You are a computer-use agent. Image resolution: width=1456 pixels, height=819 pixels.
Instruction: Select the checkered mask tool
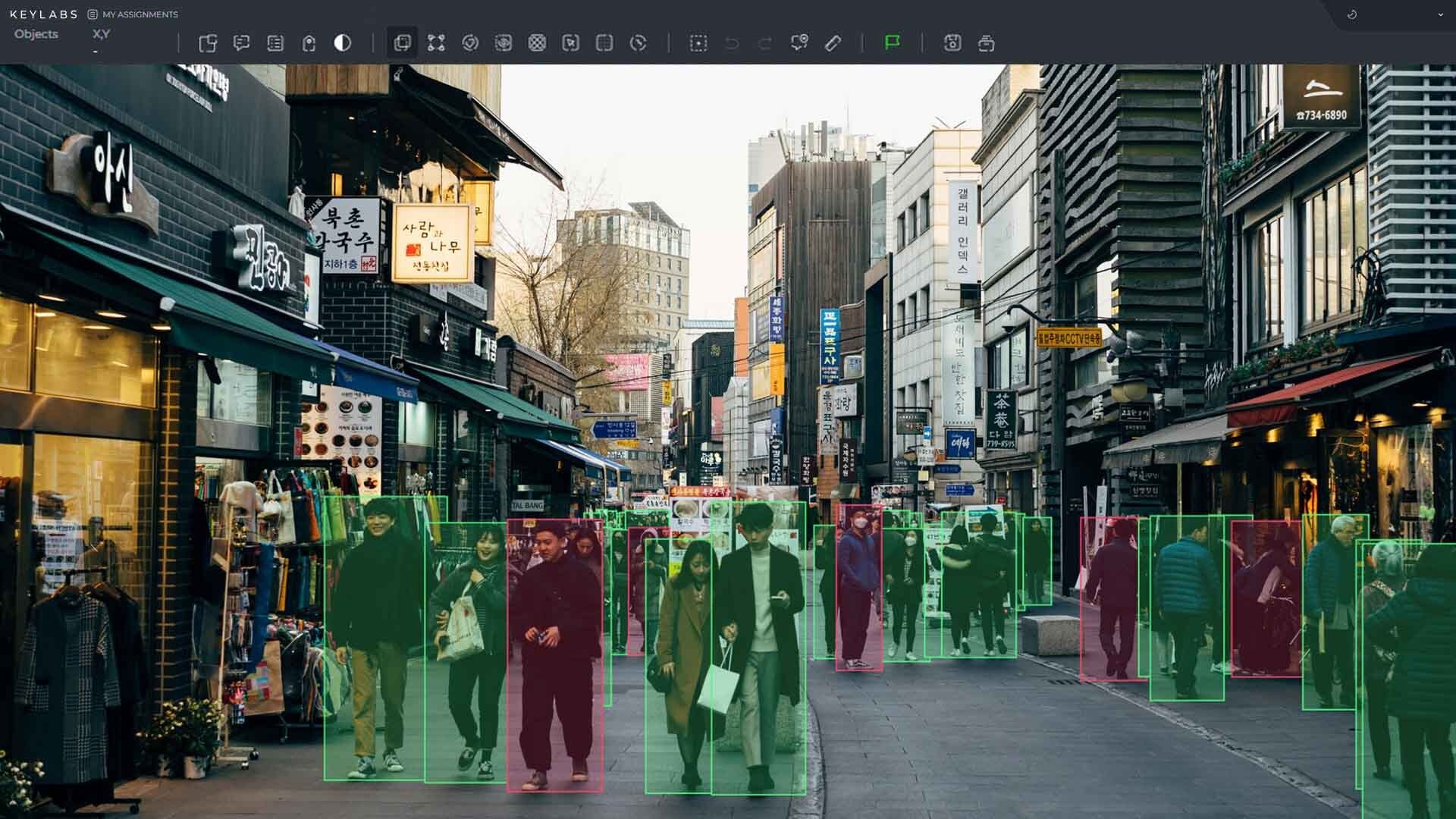pos(537,43)
